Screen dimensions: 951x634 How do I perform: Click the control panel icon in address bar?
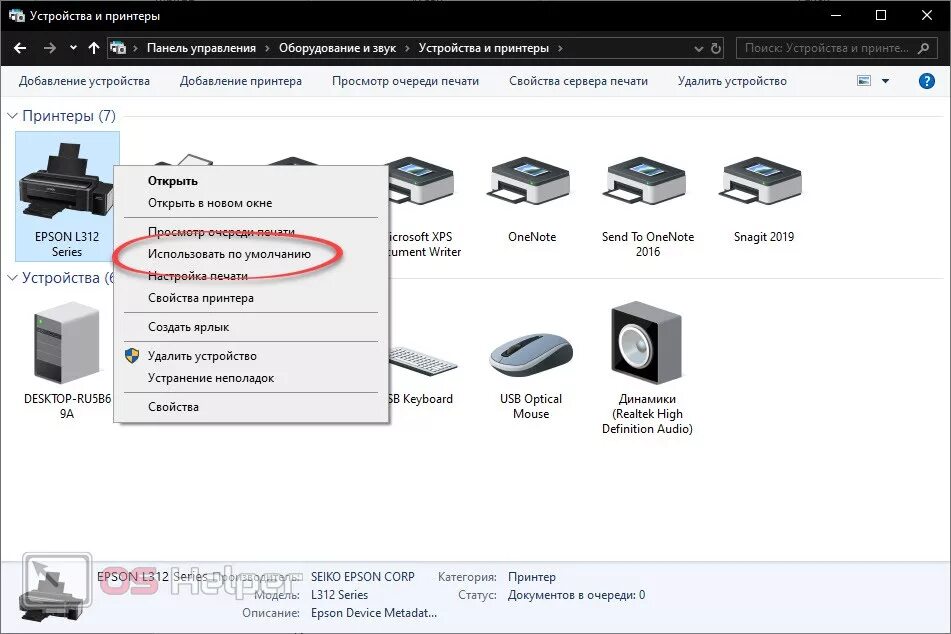tap(118, 48)
